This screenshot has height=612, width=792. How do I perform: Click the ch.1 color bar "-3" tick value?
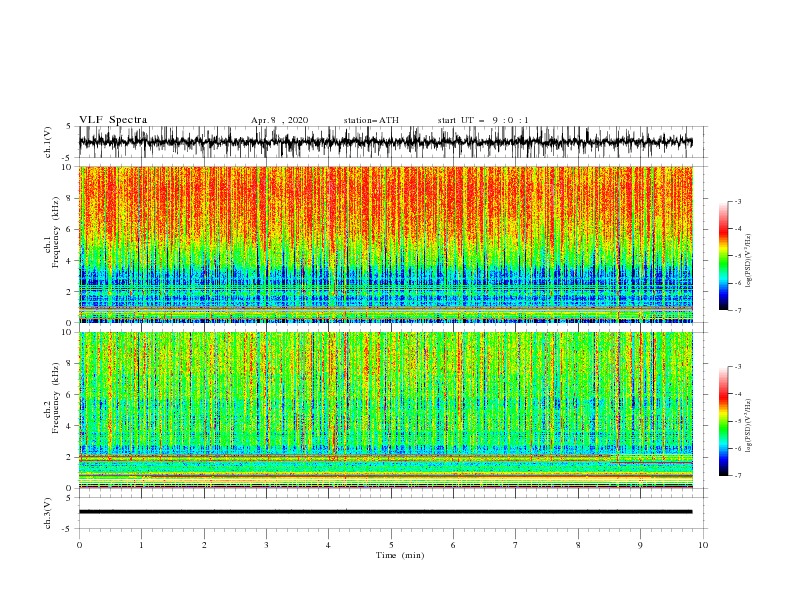click(x=737, y=201)
